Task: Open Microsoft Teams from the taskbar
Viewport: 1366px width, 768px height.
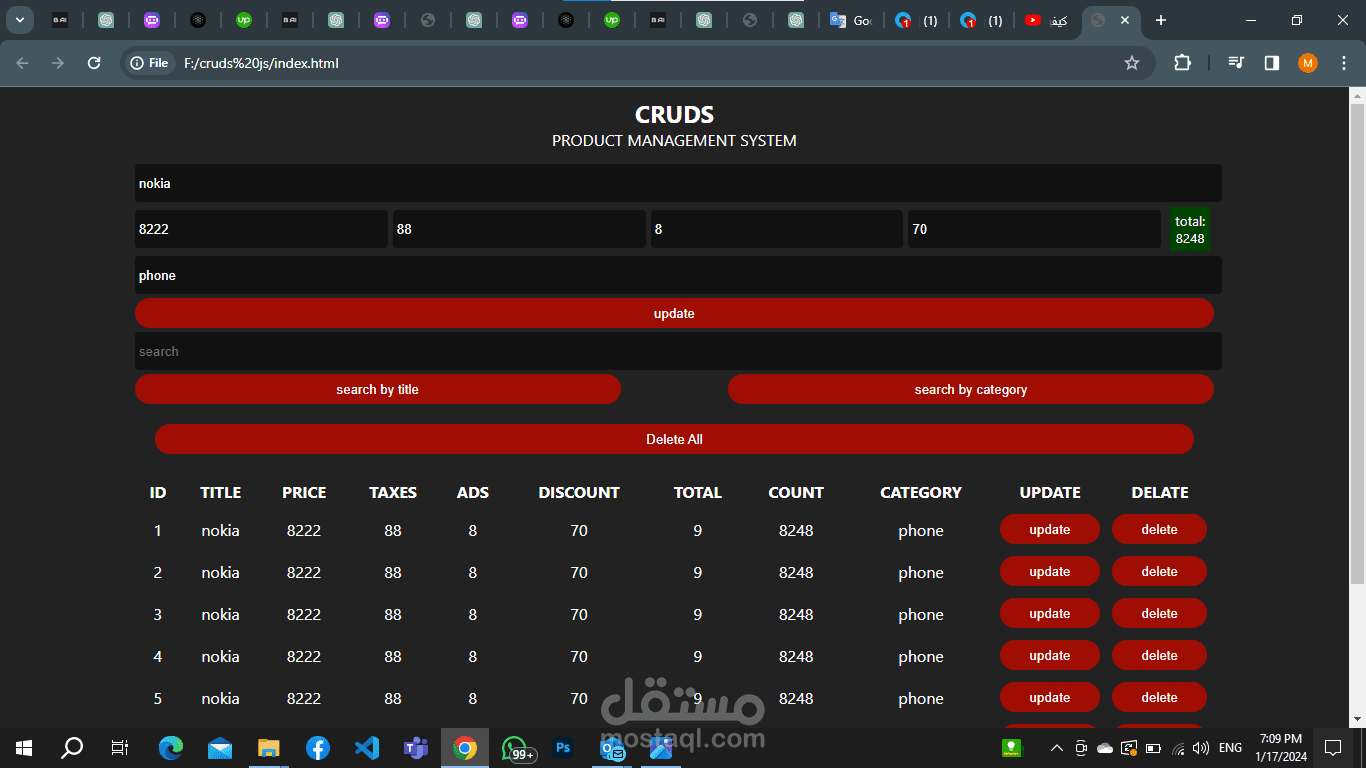Action: [416, 747]
